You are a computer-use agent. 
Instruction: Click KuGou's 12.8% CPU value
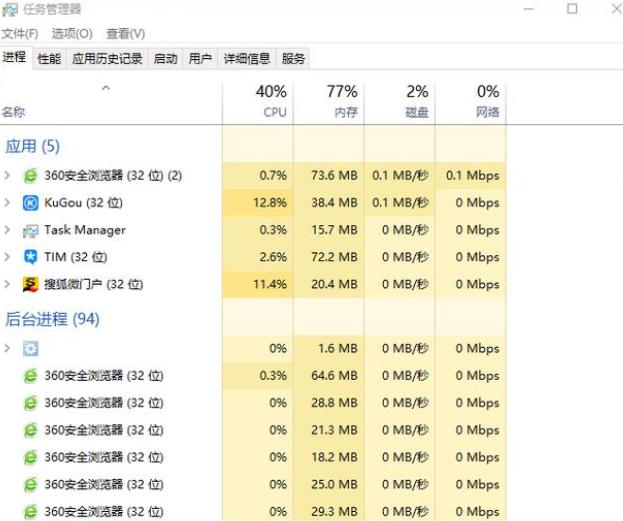(270, 203)
